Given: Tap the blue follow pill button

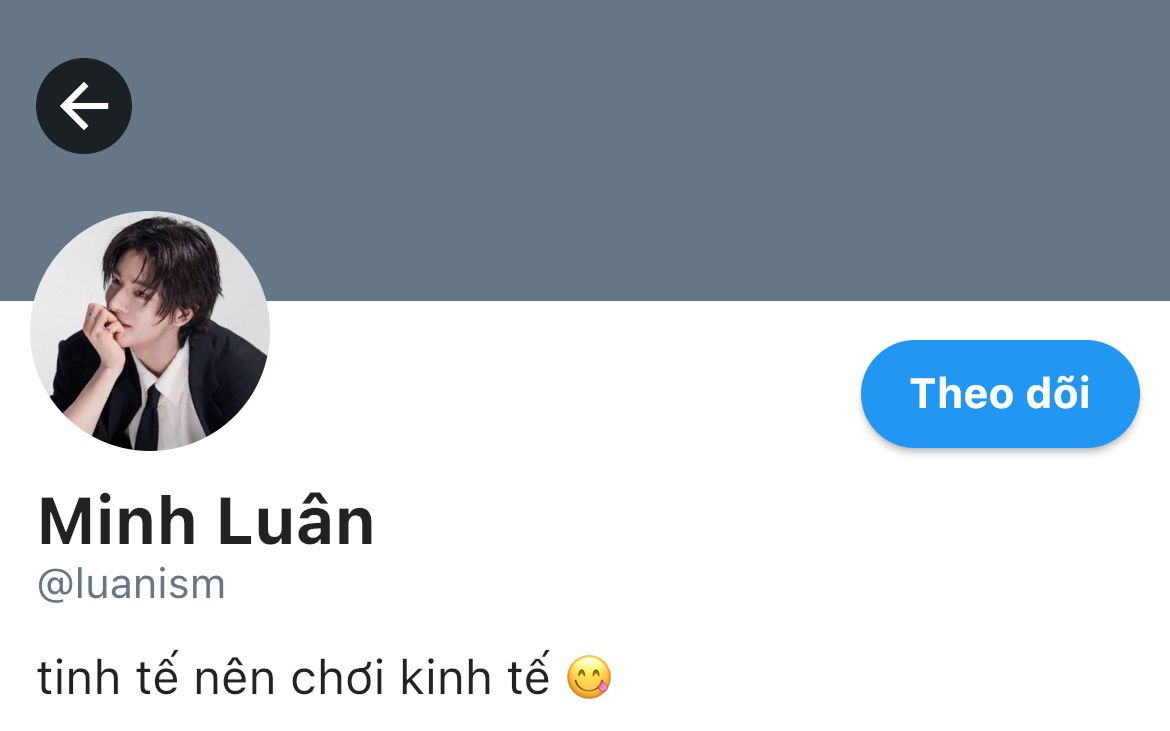Looking at the screenshot, I should pos(1000,394).
